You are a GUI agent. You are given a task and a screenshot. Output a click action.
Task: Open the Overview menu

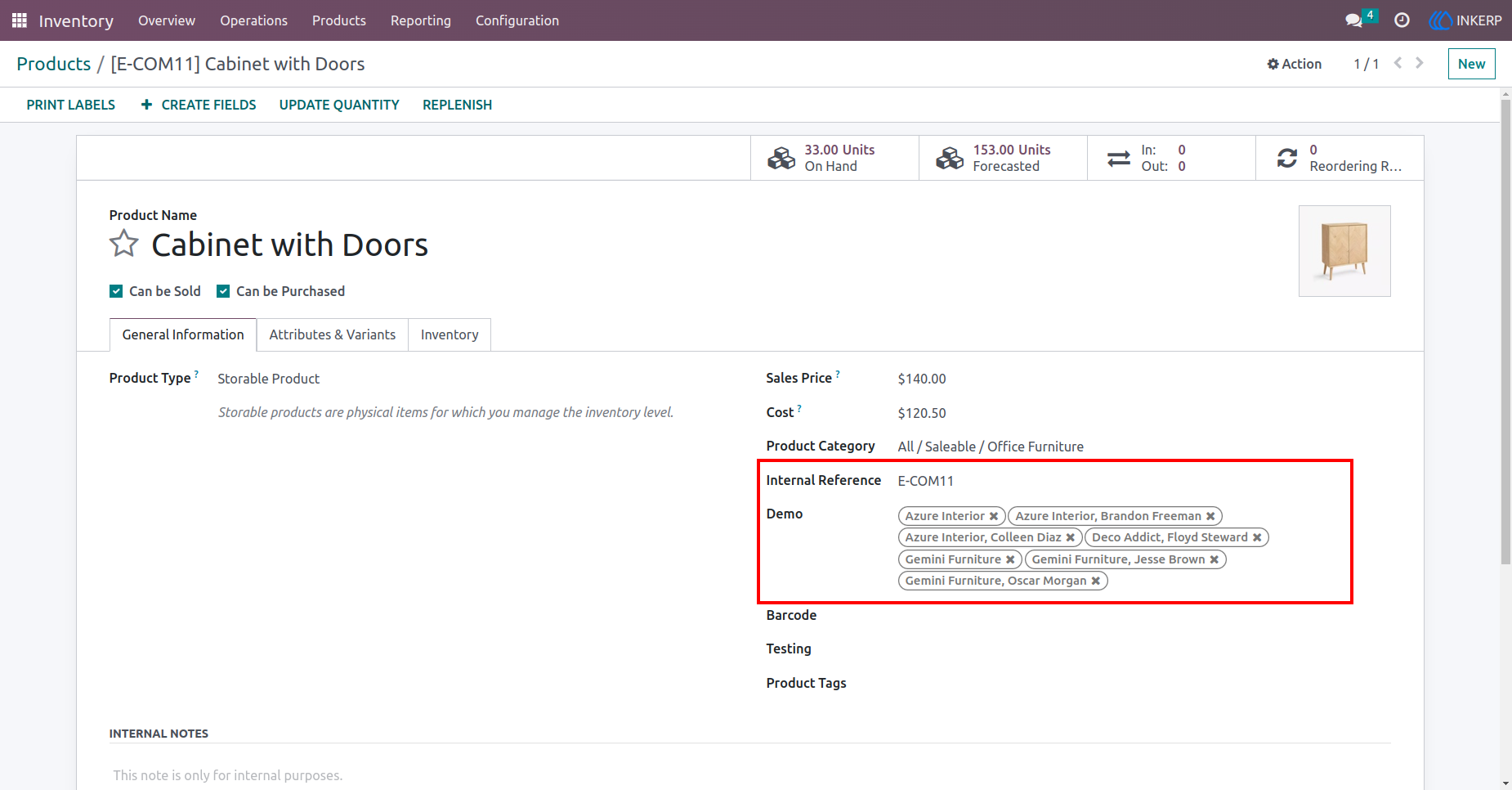point(167,20)
